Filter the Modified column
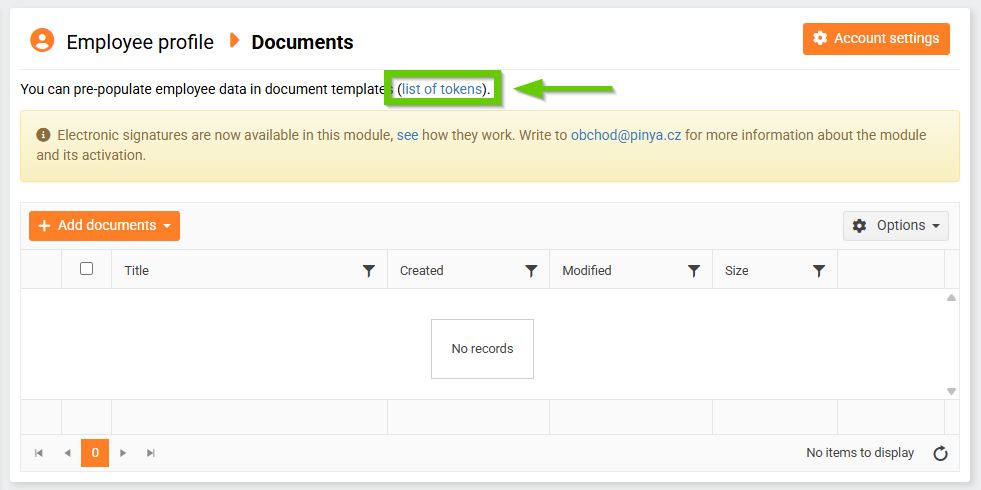 [694, 270]
